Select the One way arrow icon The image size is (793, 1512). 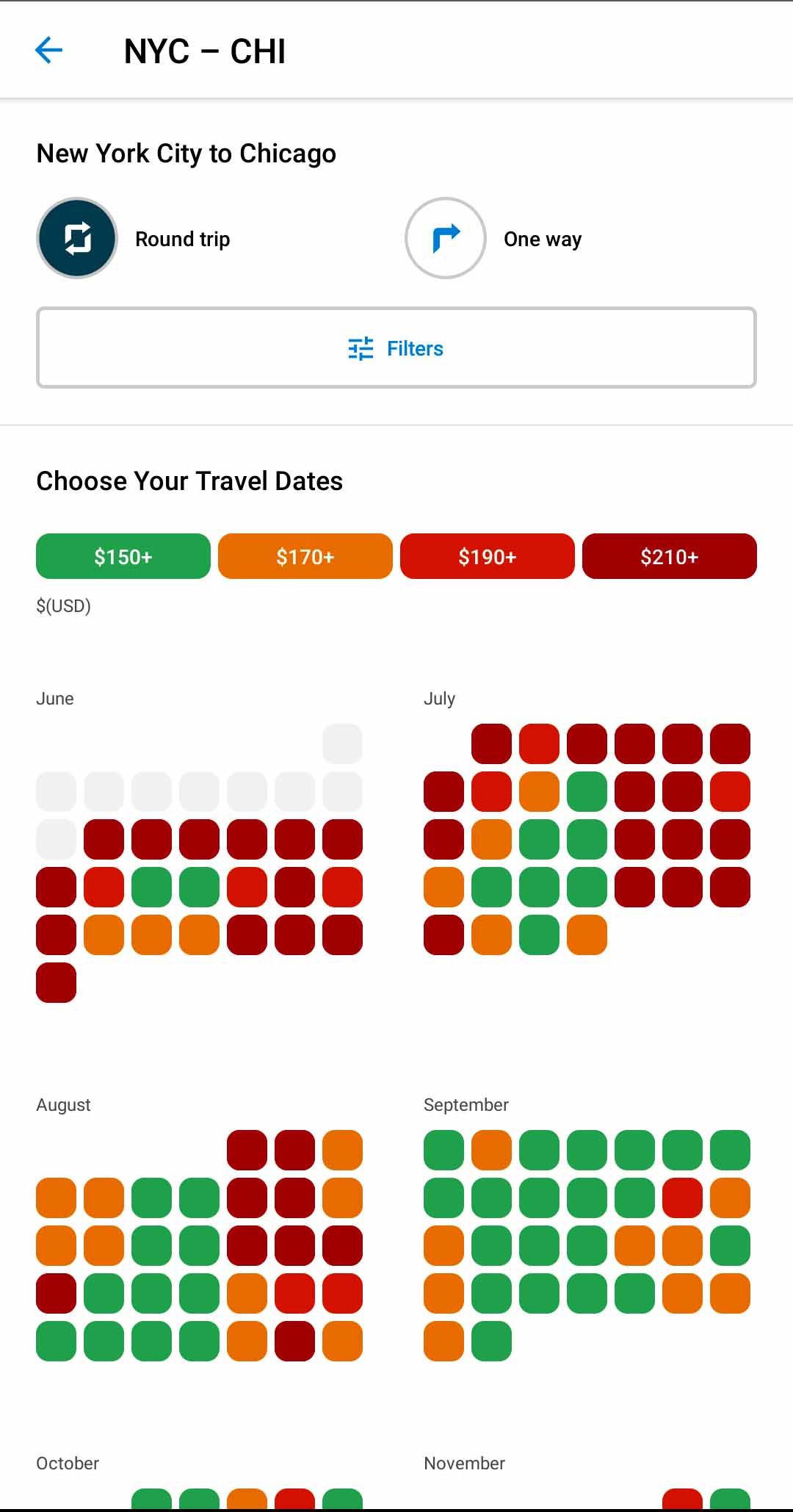tap(446, 238)
